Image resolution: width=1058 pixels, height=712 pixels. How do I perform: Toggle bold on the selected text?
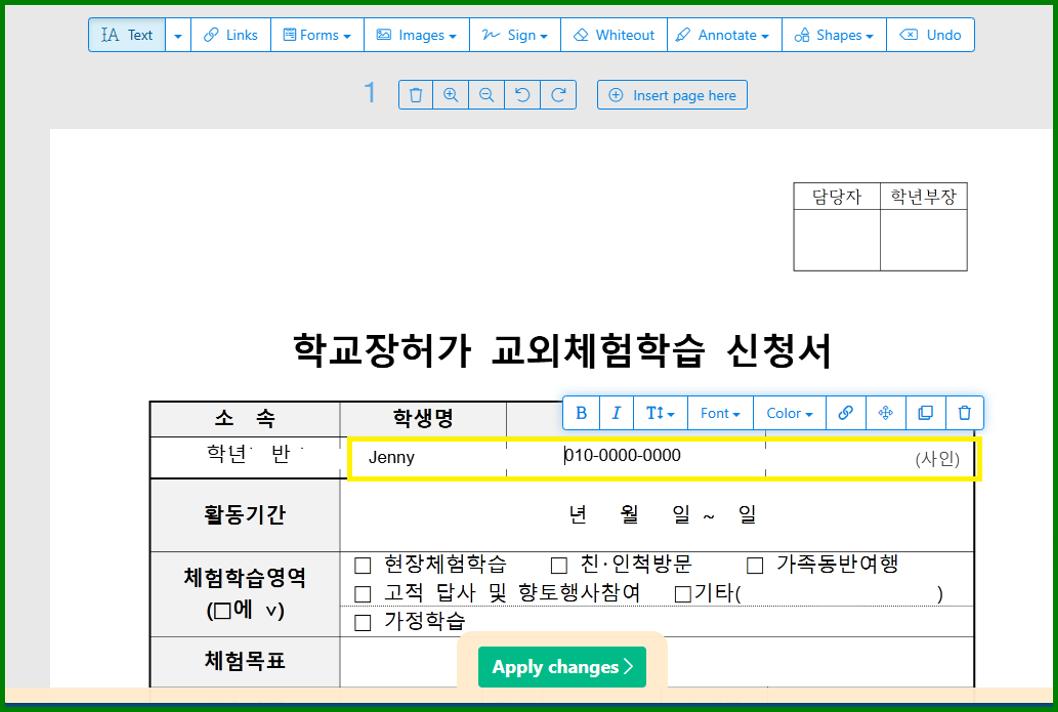pyautogui.click(x=581, y=412)
